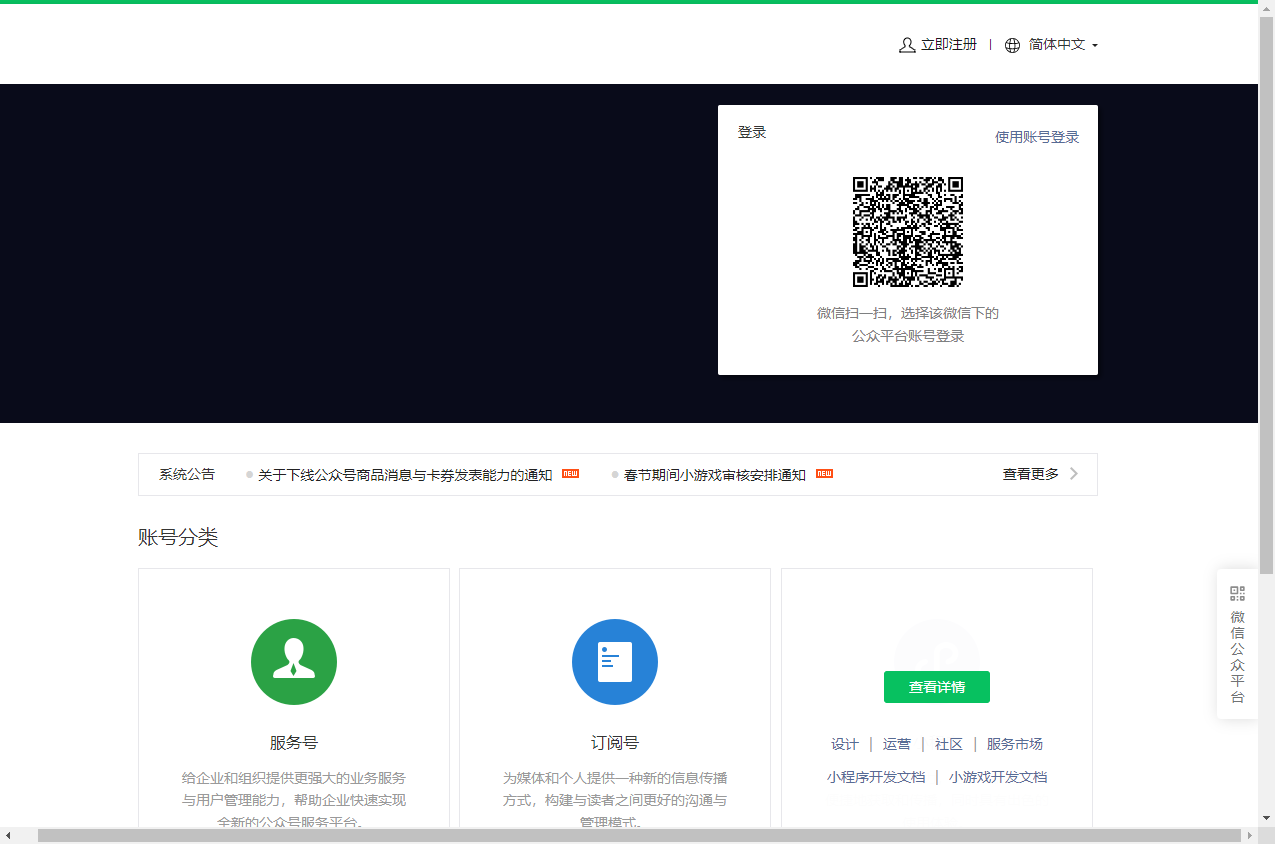Click the 登录 title in login panel
This screenshot has width=1275, height=844.
coord(752,132)
